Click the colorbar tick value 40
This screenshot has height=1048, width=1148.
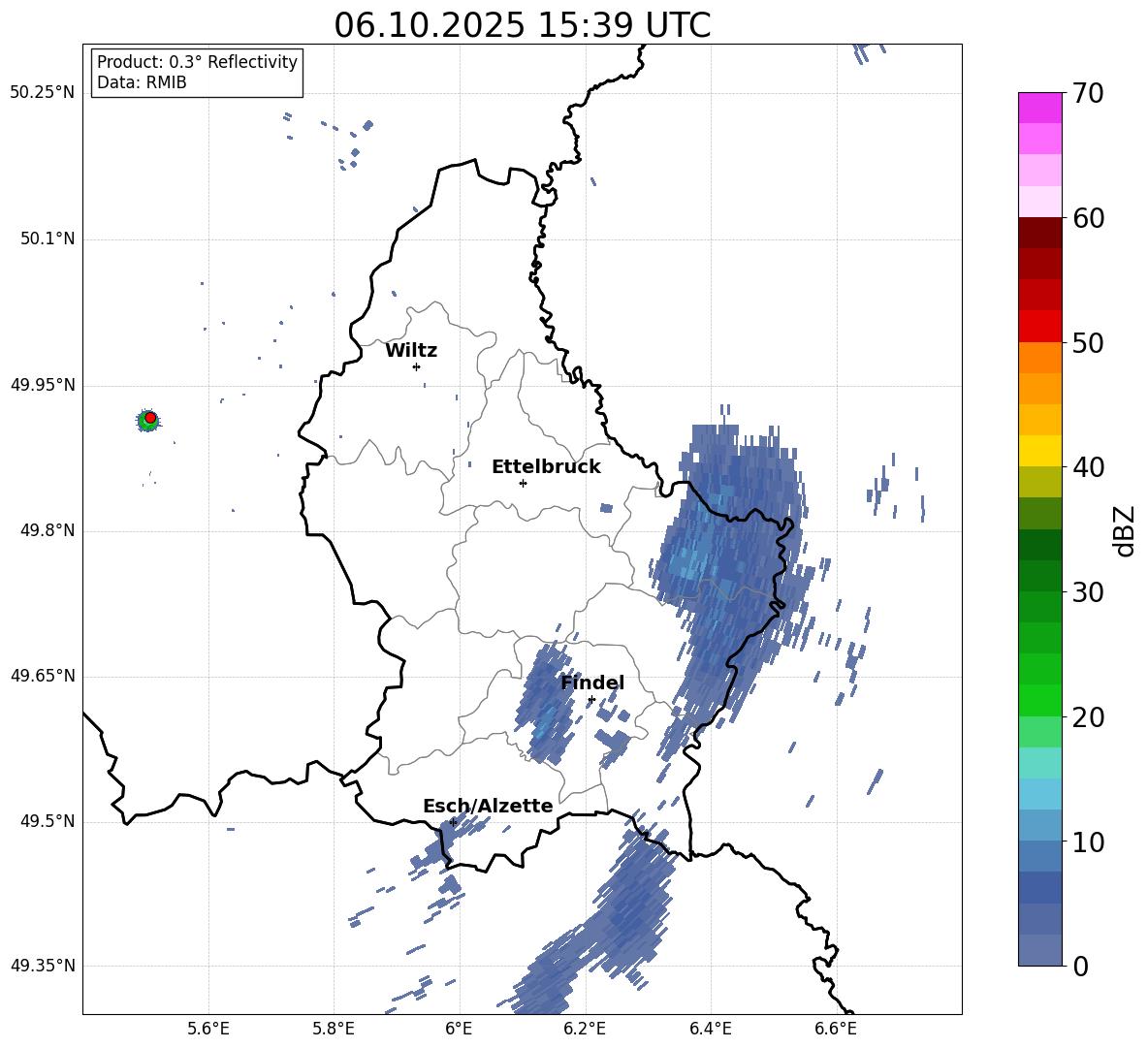(1088, 467)
